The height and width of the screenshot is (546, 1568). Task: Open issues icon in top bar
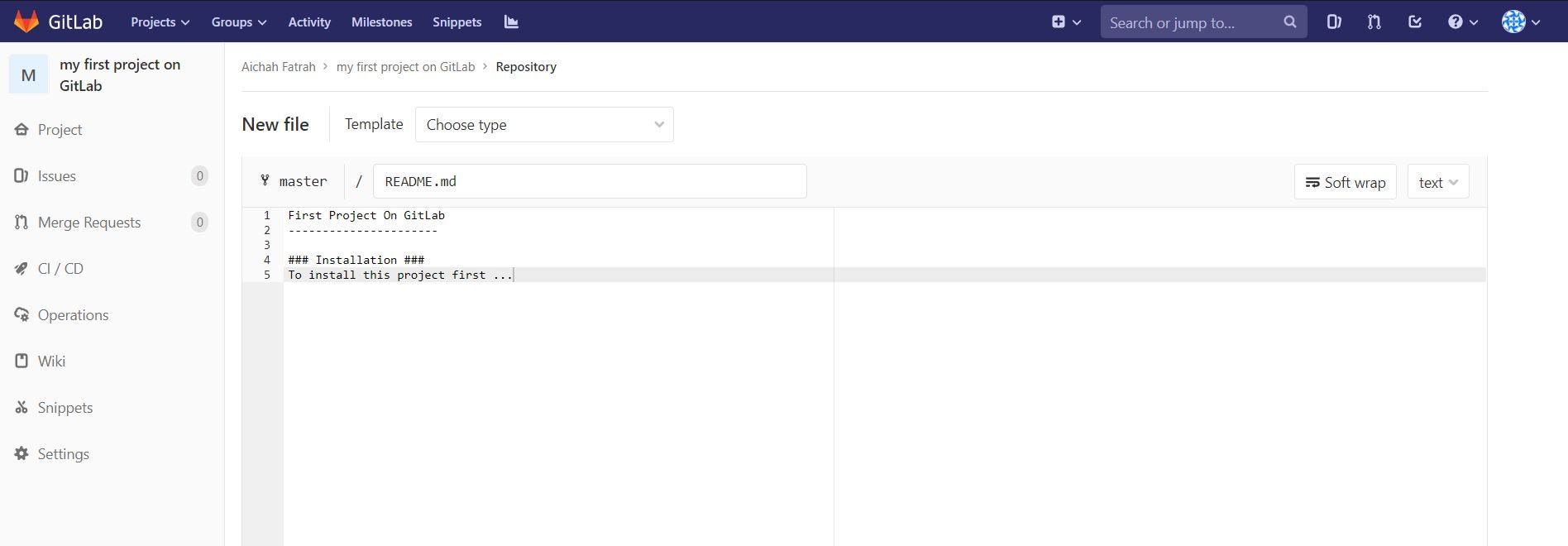(1334, 22)
